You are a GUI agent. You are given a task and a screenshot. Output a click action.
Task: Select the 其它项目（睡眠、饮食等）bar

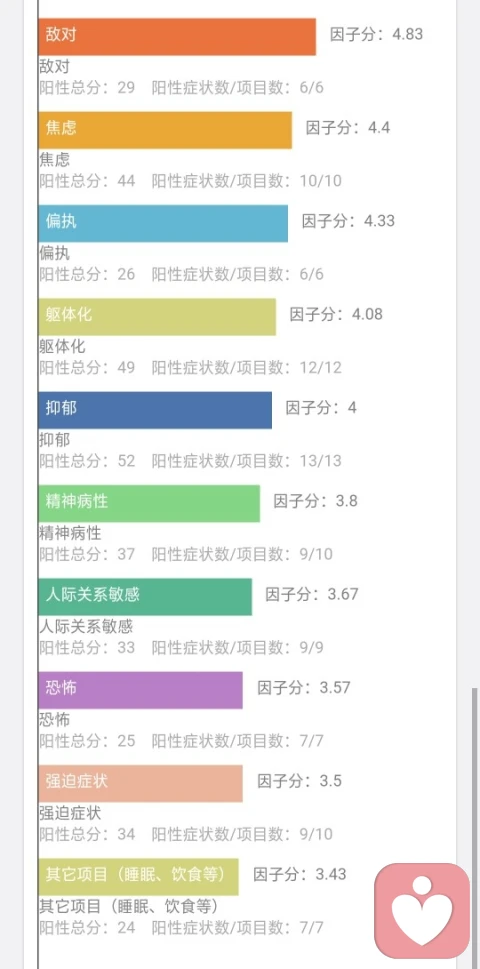pyautogui.click(x=138, y=877)
